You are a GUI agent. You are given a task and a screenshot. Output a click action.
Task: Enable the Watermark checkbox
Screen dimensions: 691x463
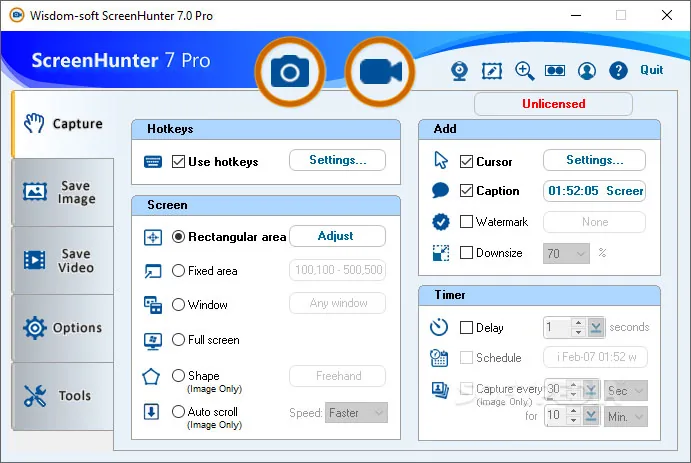[466, 221]
